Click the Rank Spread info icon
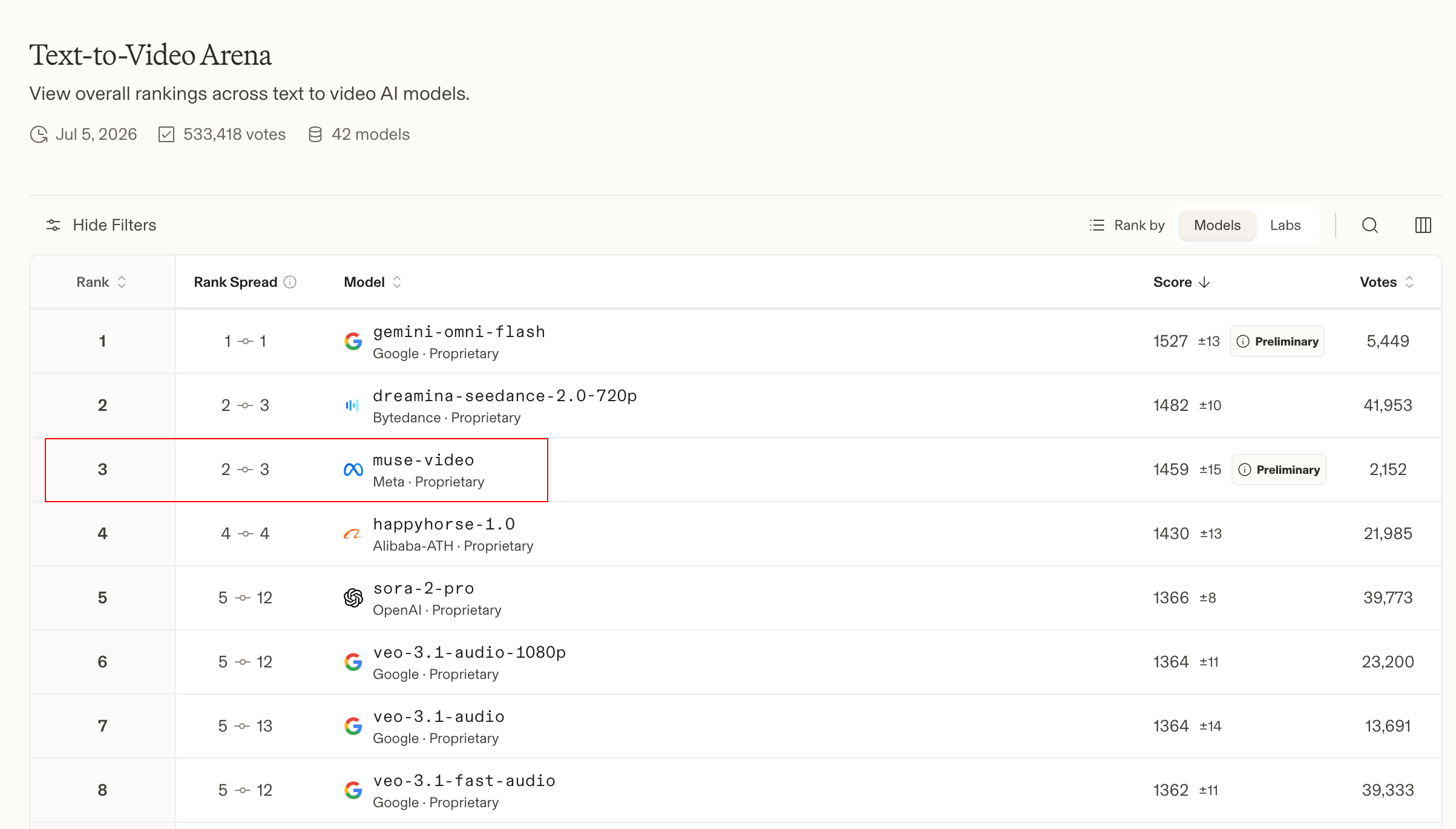The height and width of the screenshot is (829, 1456). click(x=290, y=282)
